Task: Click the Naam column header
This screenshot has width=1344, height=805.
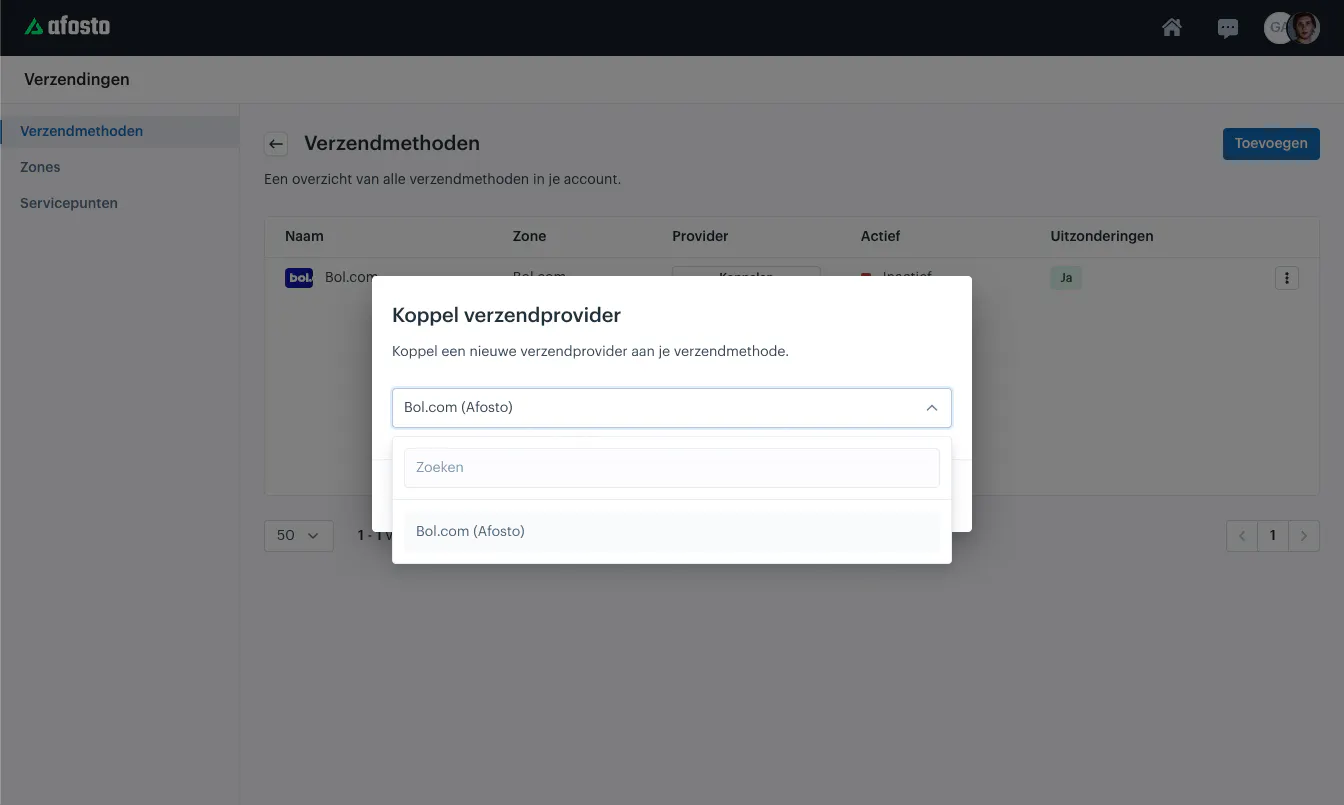Action: (x=304, y=236)
